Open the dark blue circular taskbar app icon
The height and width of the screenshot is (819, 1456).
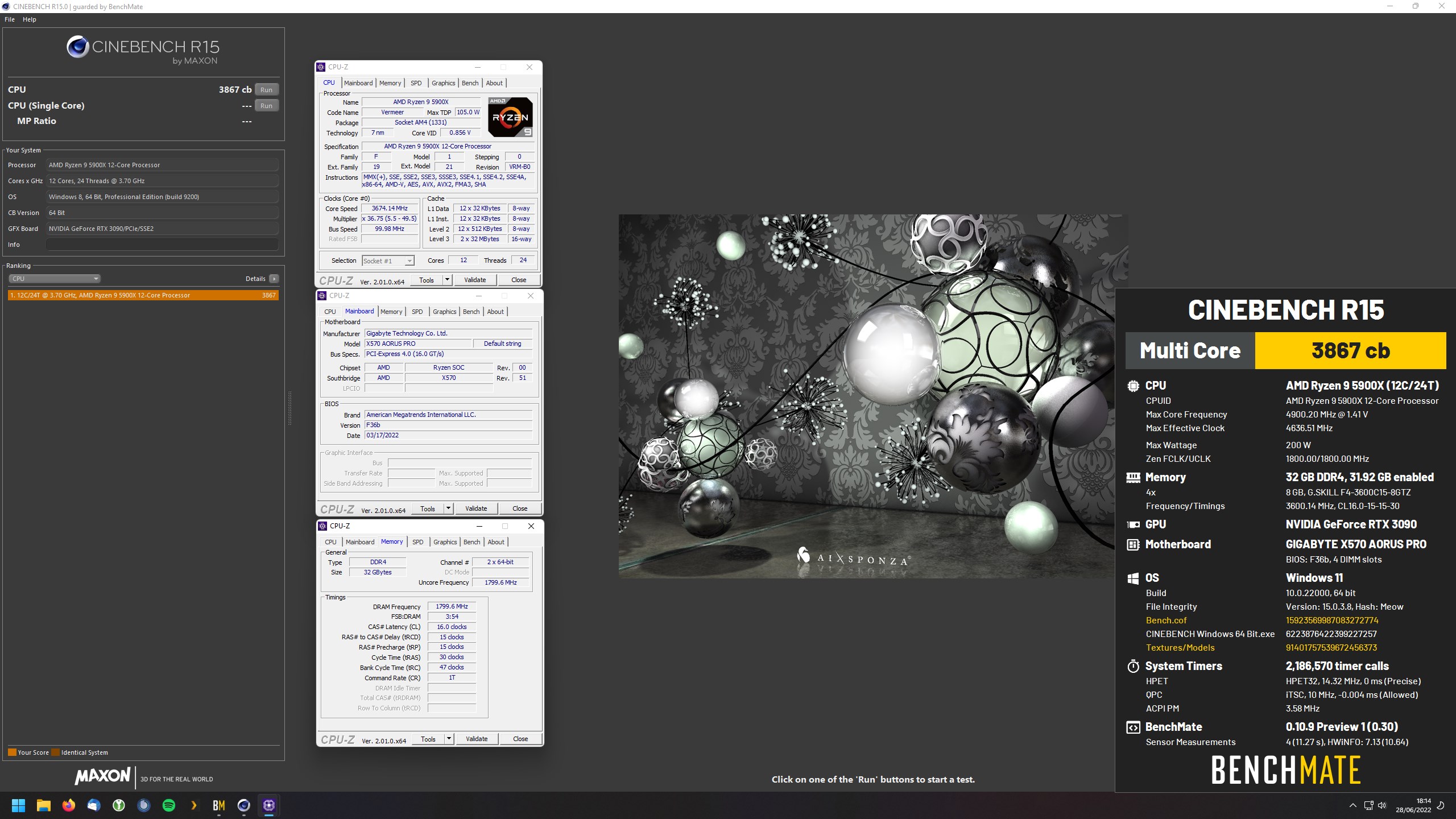(144, 805)
